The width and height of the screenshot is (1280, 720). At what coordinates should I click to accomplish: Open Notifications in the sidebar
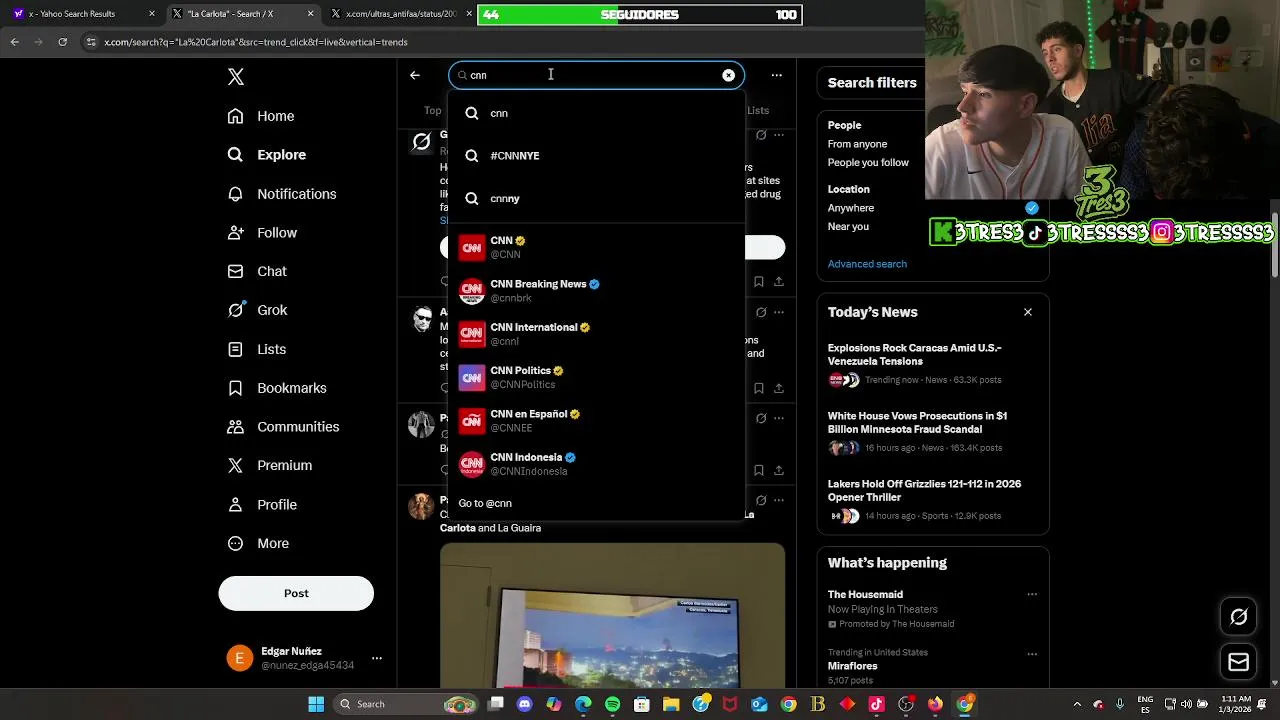click(281, 194)
